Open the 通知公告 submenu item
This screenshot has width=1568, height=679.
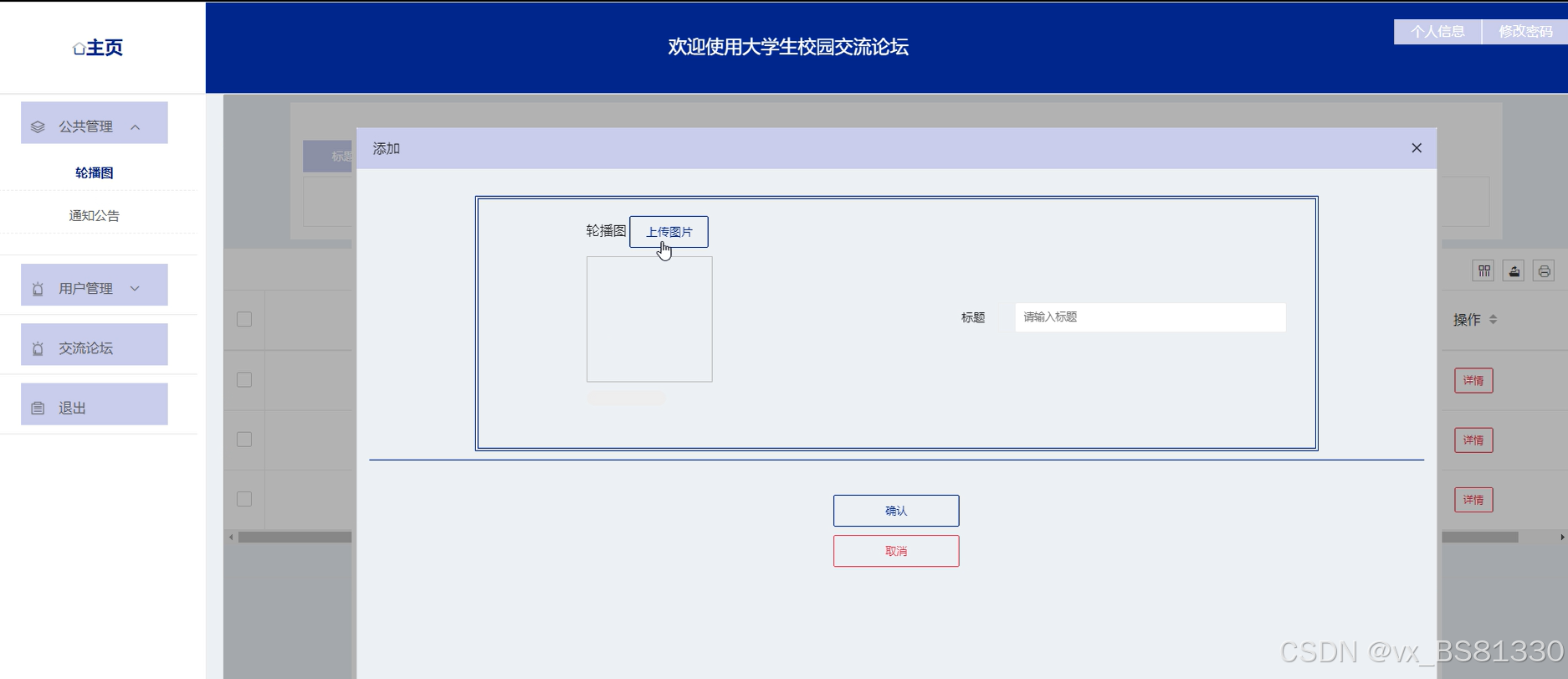(x=95, y=215)
